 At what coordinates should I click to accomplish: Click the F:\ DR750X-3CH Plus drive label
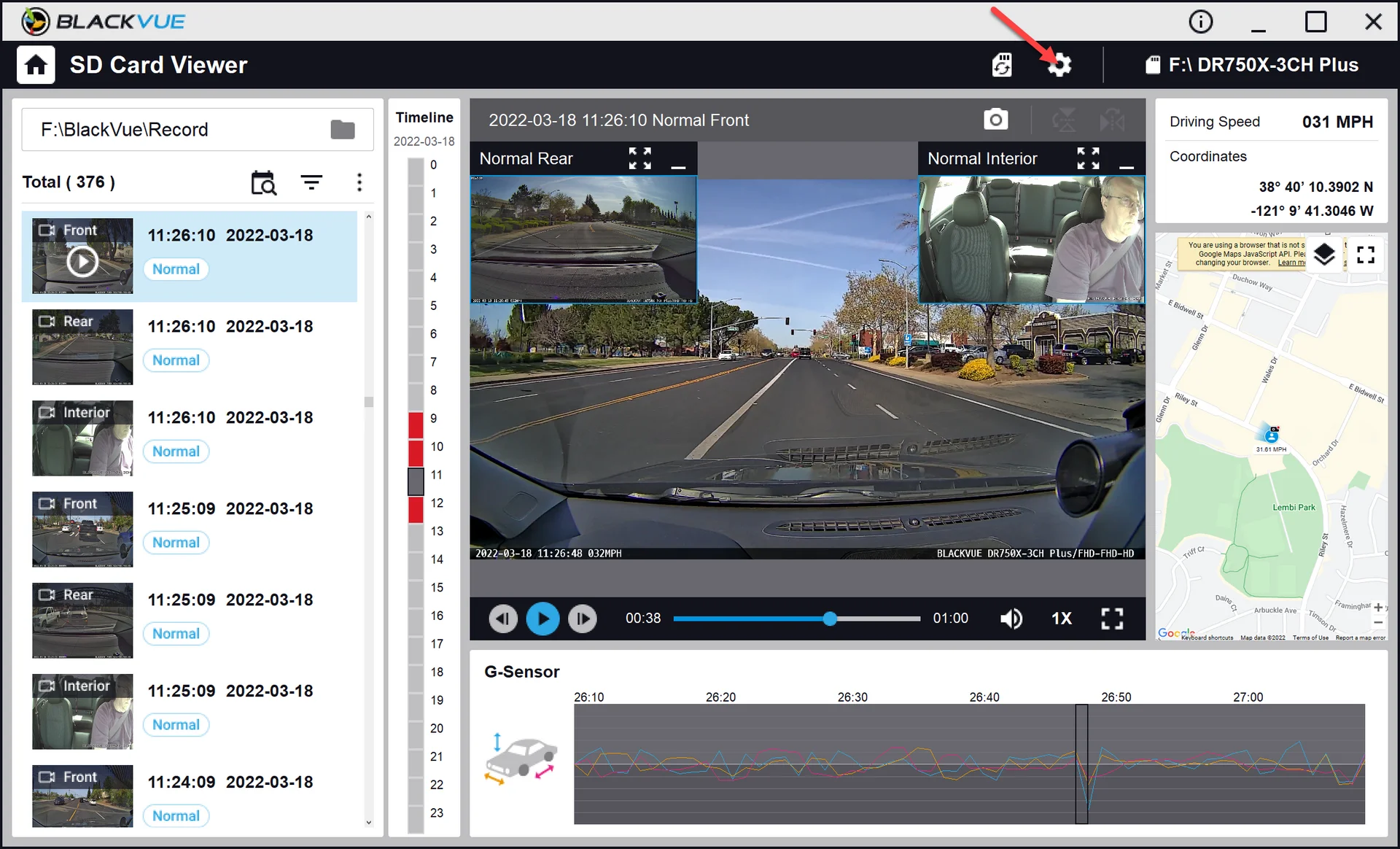click(x=1263, y=65)
